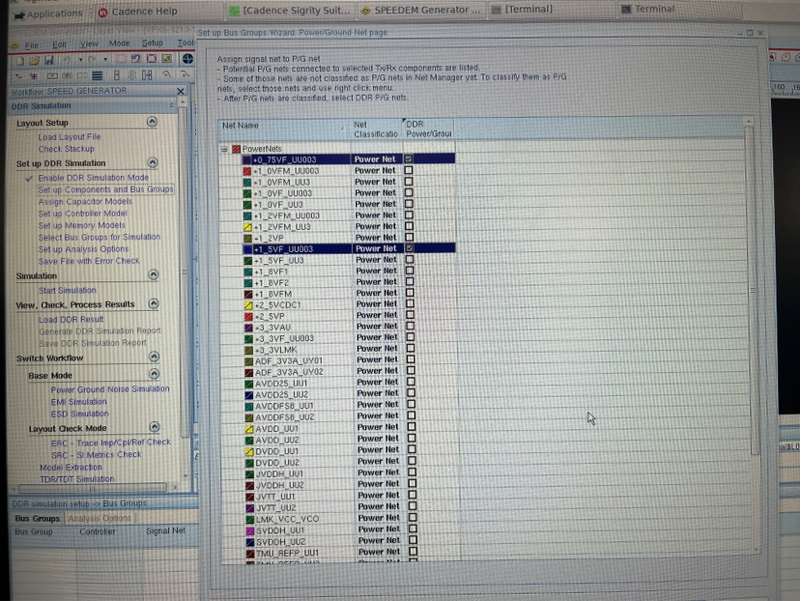The height and width of the screenshot is (601, 801).
Task: Select Assign Capacitor Models workflow step
Action: (x=85, y=201)
